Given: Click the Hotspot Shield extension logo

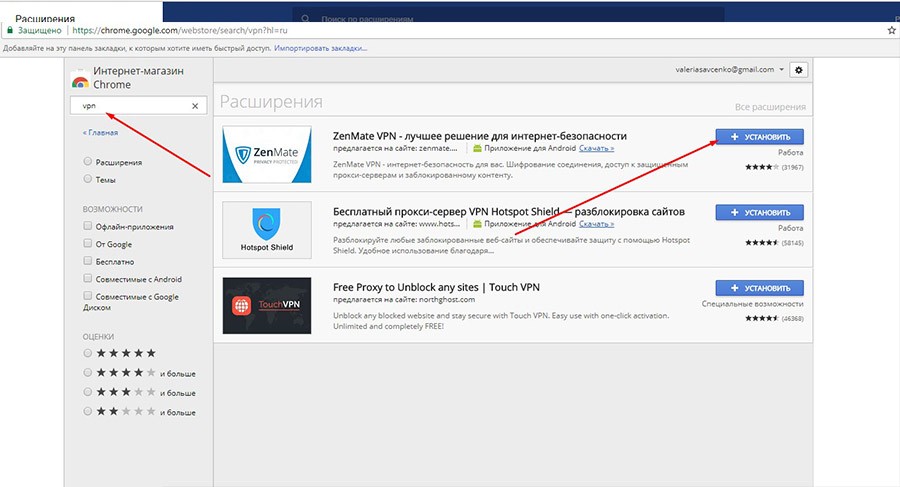Looking at the screenshot, I should coord(267,230).
